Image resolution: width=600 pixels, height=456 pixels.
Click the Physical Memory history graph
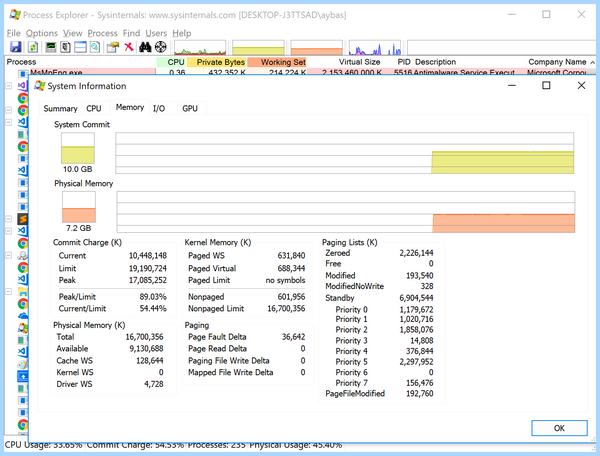tap(346, 212)
